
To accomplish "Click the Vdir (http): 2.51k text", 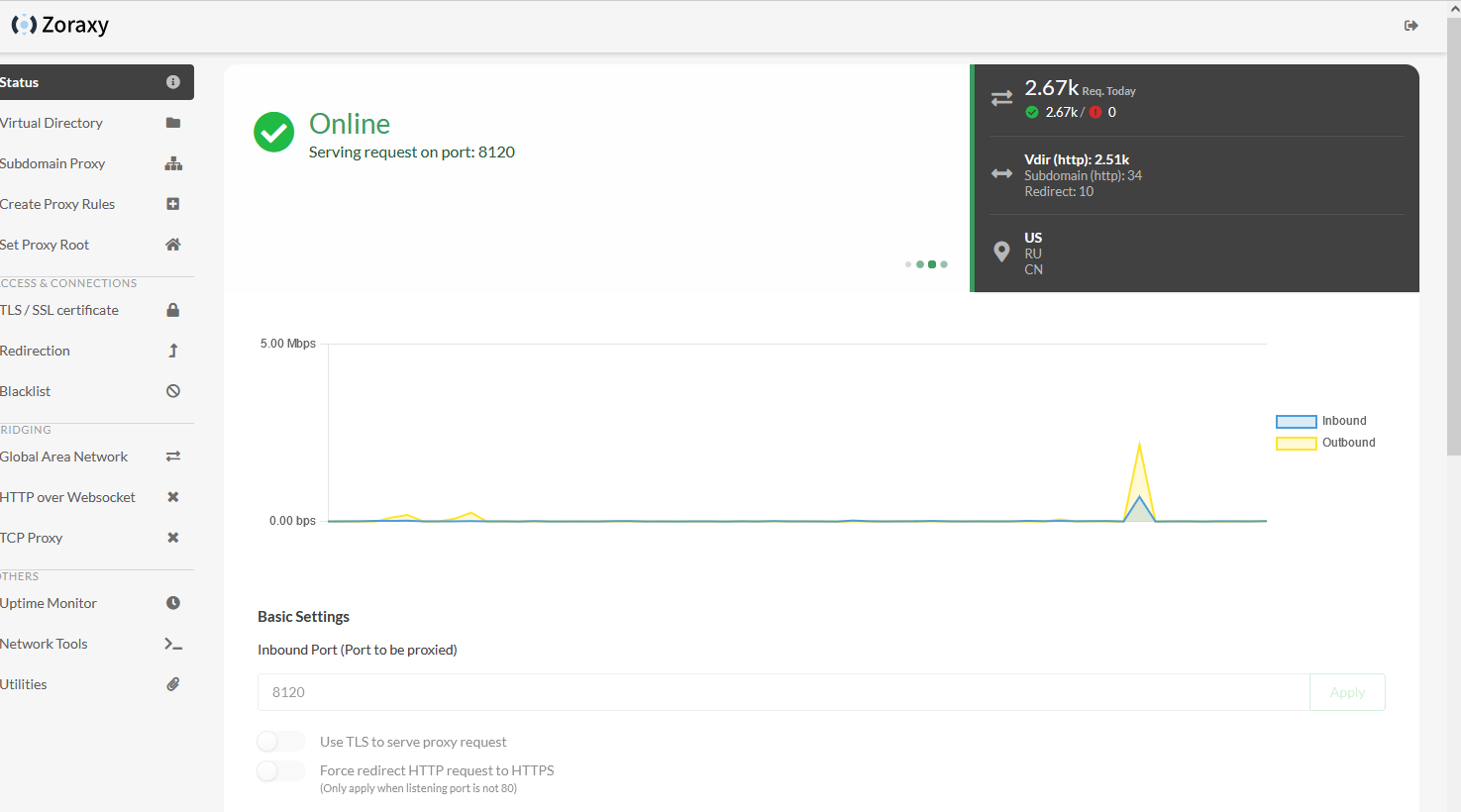I will point(1077,159).
